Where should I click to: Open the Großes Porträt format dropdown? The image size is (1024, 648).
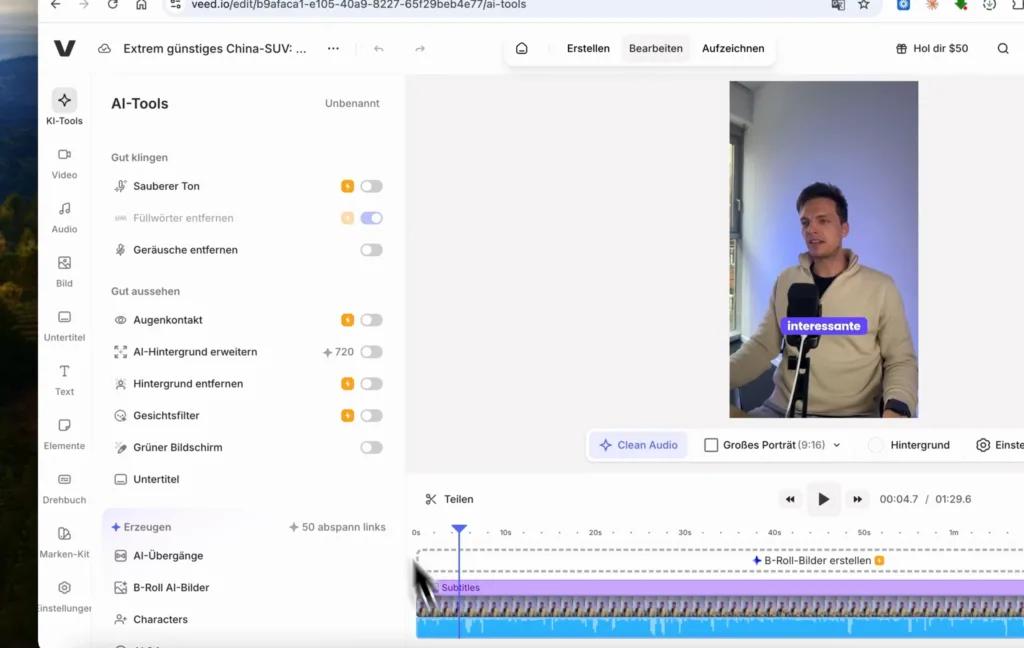(x=772, y=445)
